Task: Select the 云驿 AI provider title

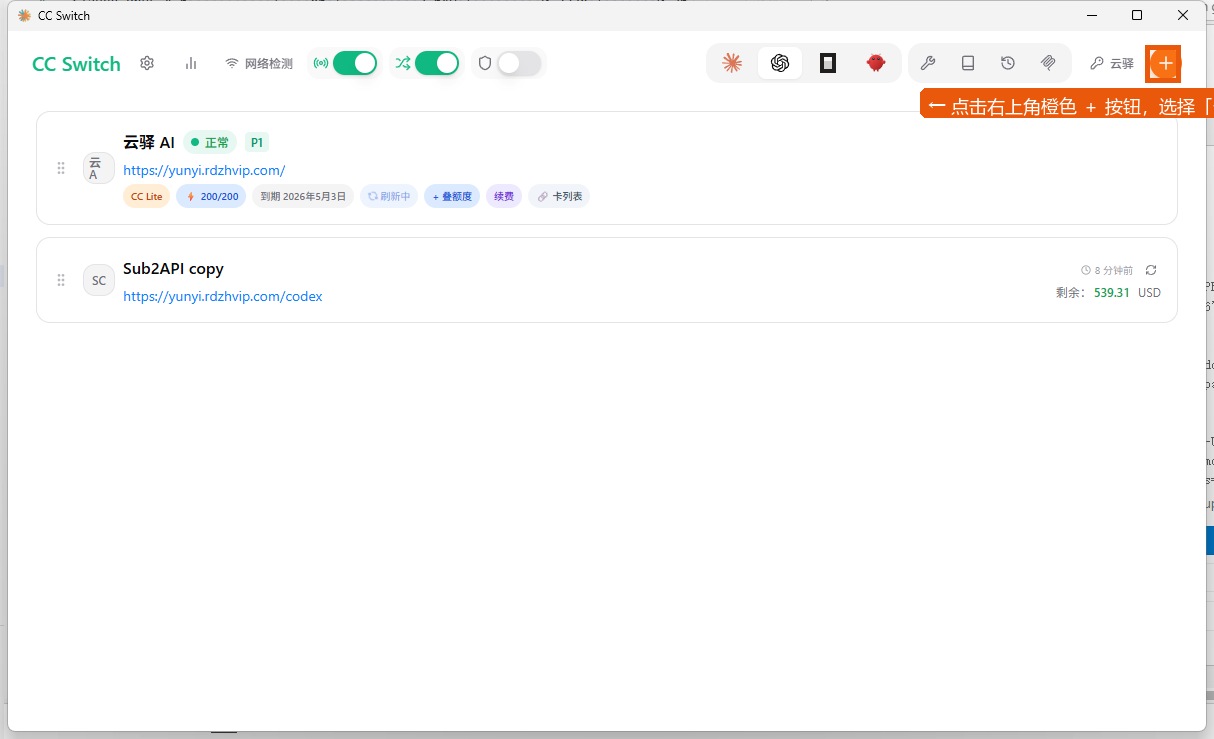Action: (x=149, y=143)
